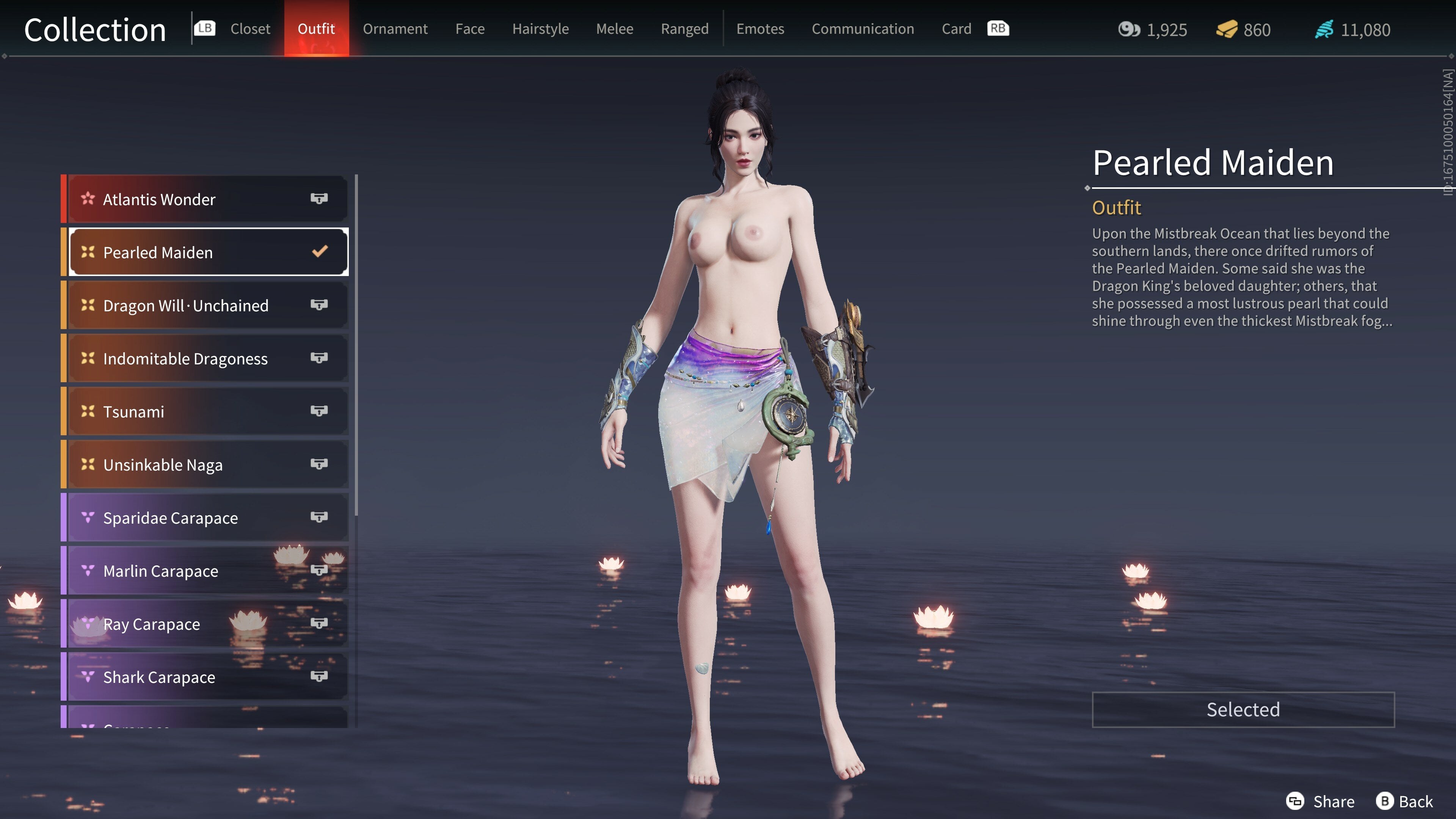Click the checkmark on Pearled Maiden
Viewport: 1456px width, 819px height.
pos(319,252)
